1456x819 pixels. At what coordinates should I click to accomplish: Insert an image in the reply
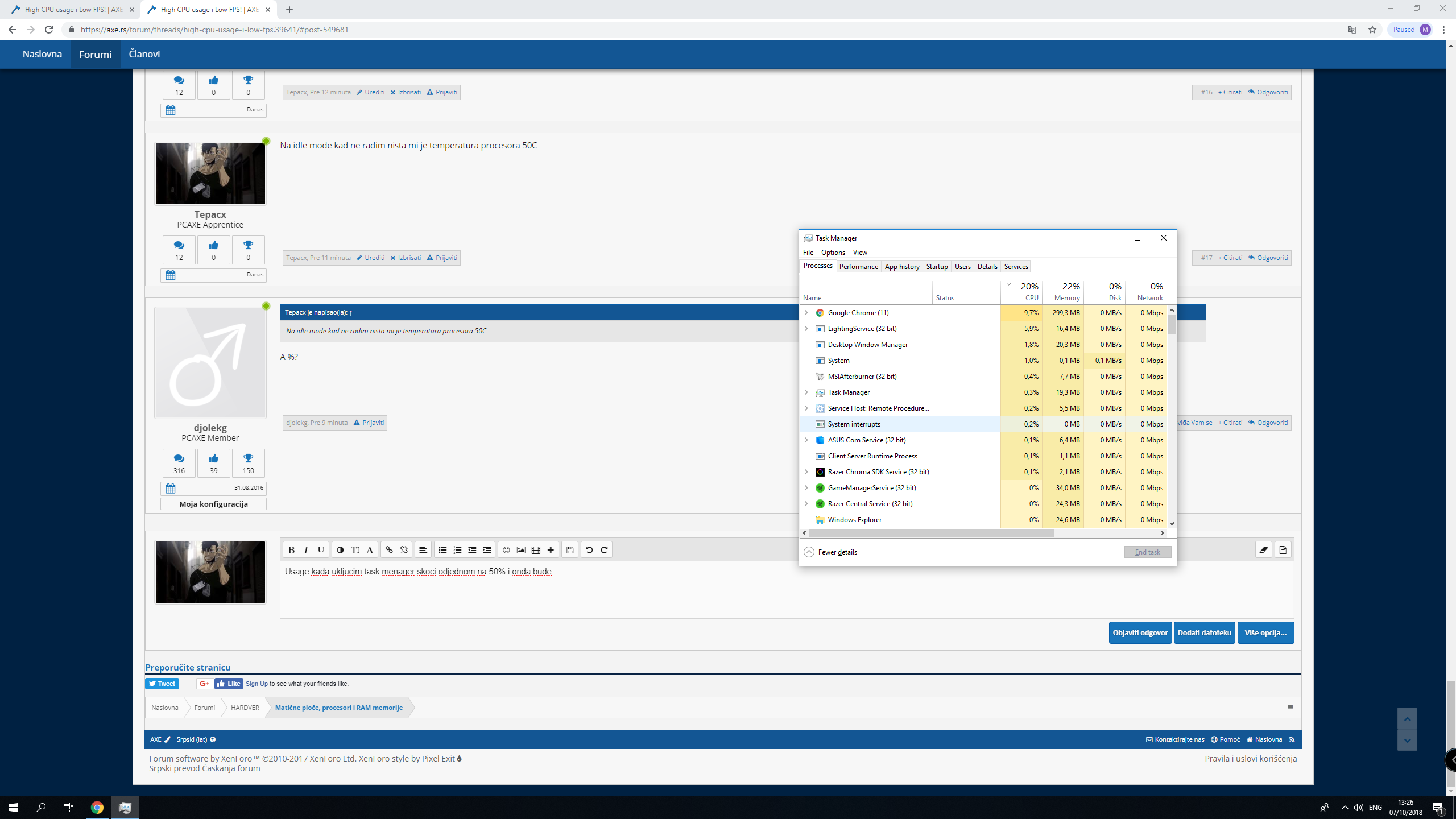tap(521, 550)
